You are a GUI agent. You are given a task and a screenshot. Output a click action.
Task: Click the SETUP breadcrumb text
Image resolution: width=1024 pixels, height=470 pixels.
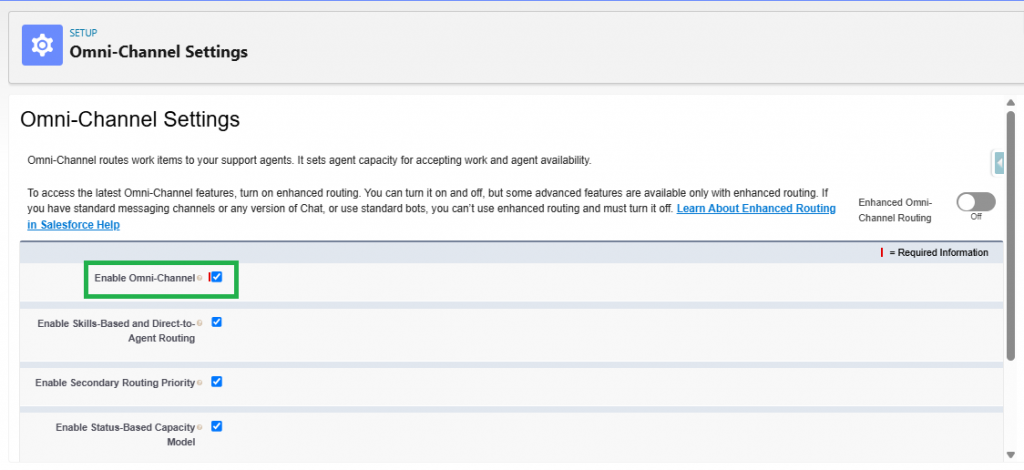(x=84, y=33)
